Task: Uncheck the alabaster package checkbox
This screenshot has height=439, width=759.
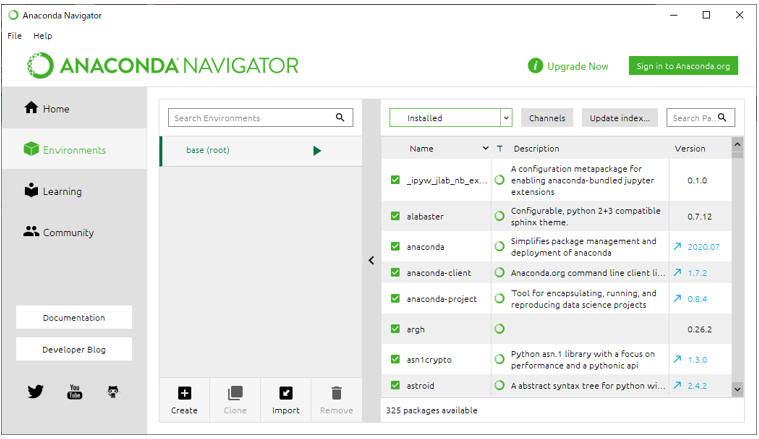Action: 396,216
